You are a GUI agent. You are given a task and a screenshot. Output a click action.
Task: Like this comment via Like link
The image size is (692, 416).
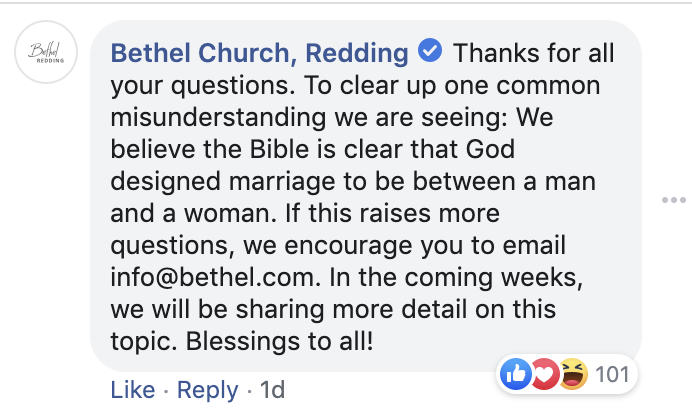click(x=133, y=390)
